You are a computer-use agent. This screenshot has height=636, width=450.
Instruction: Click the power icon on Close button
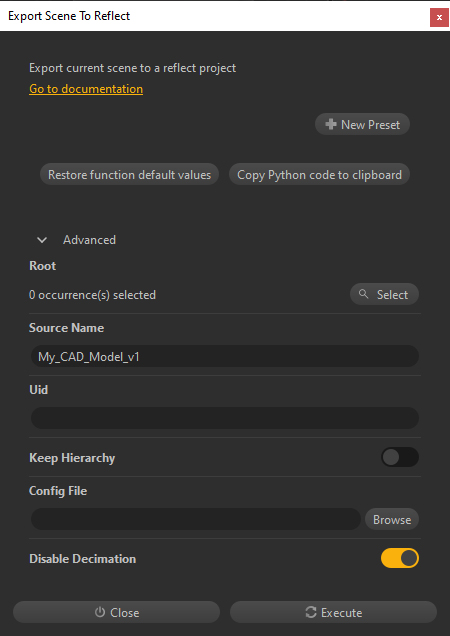pyautogui.click(x=100, y=612)
